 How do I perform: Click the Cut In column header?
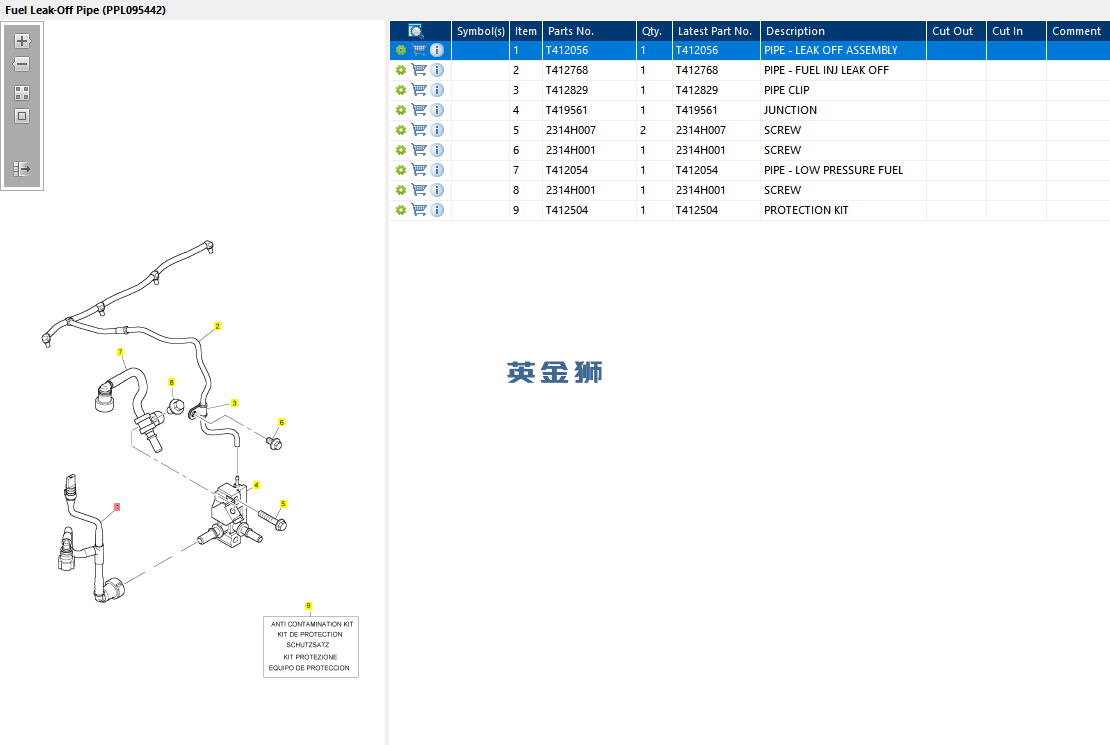point(1017,31)
